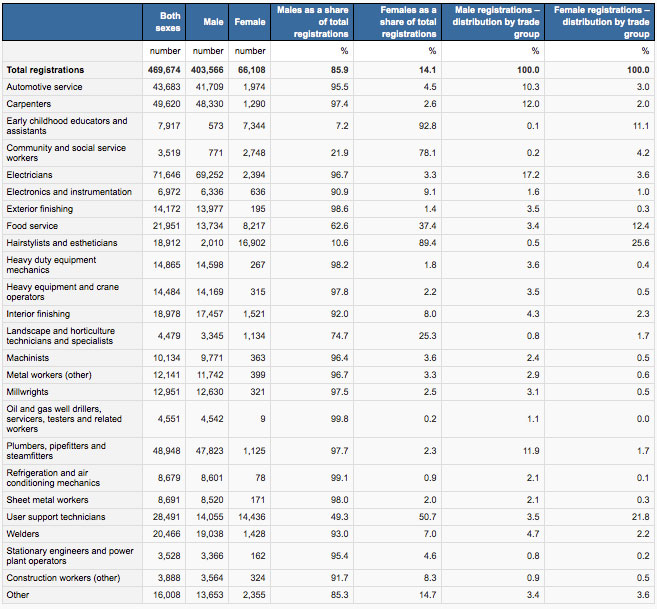Select the "Total registrations" row label
This screenshot has height=609, width=657.
coord(45,70)
